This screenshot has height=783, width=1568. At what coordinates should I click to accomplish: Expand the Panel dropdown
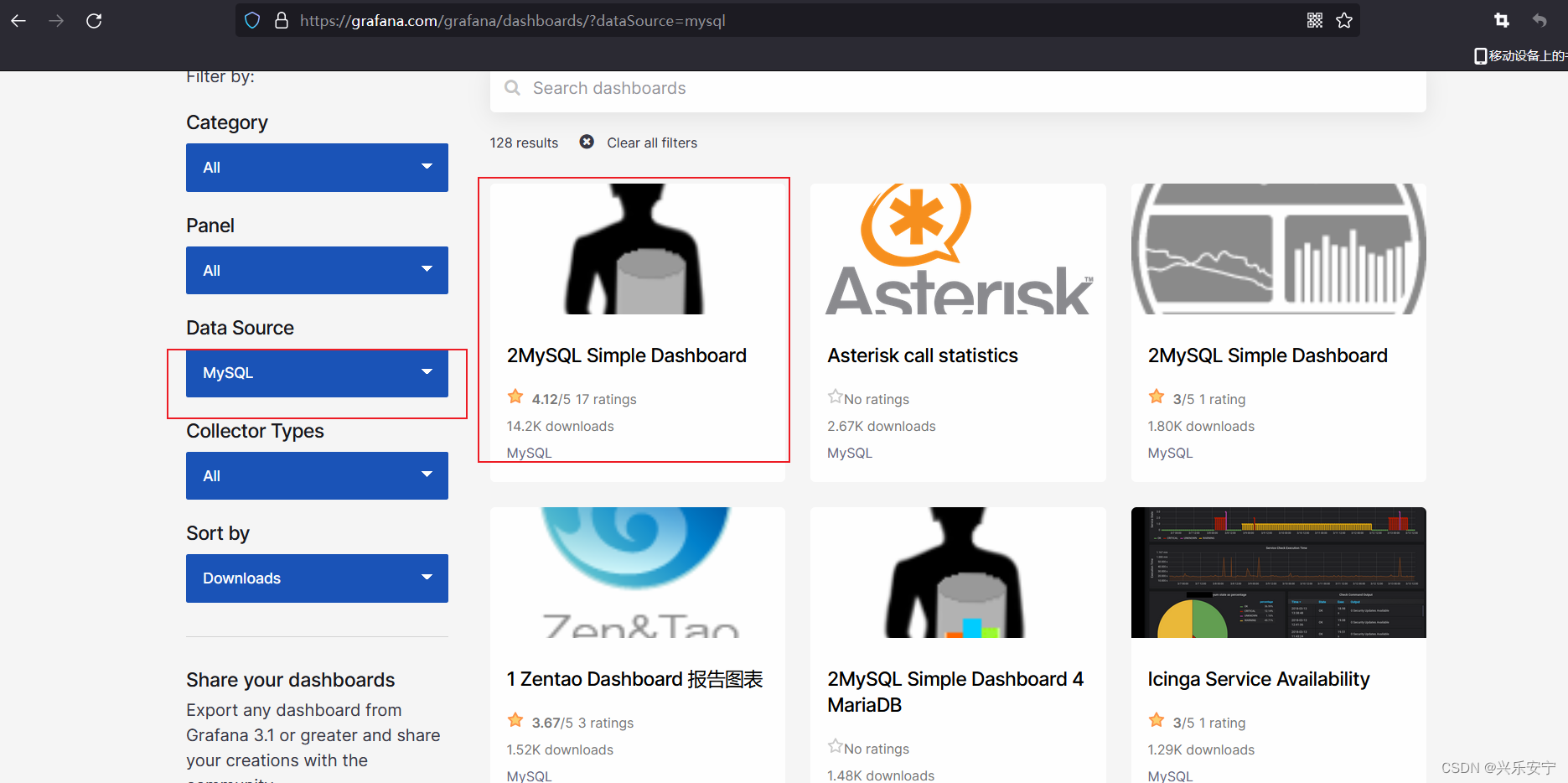click(317, 271)
